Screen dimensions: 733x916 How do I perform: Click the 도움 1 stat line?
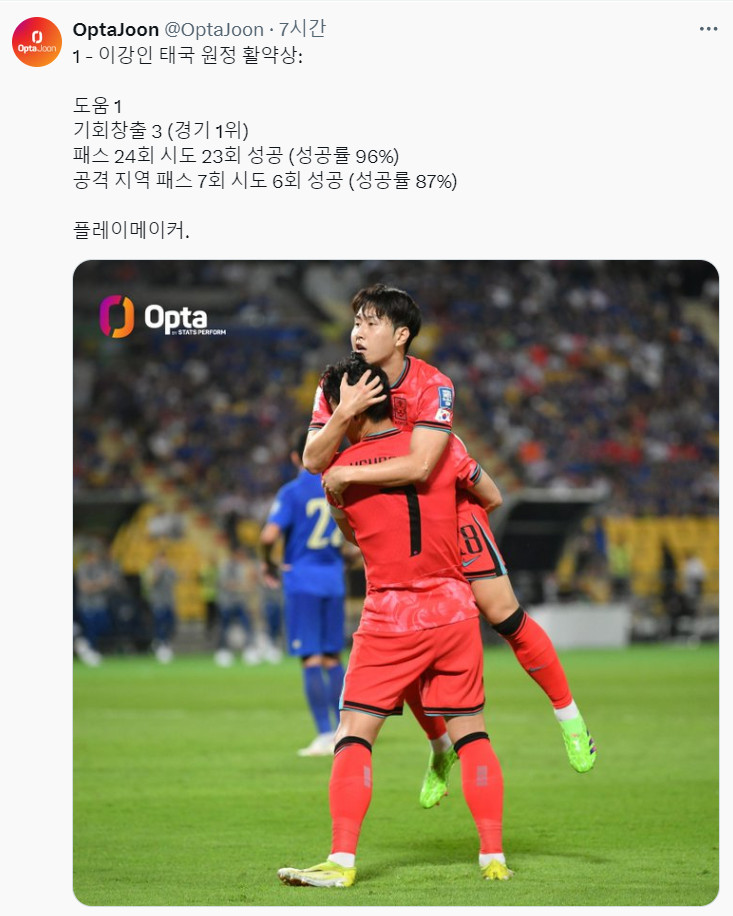(98, 106)
